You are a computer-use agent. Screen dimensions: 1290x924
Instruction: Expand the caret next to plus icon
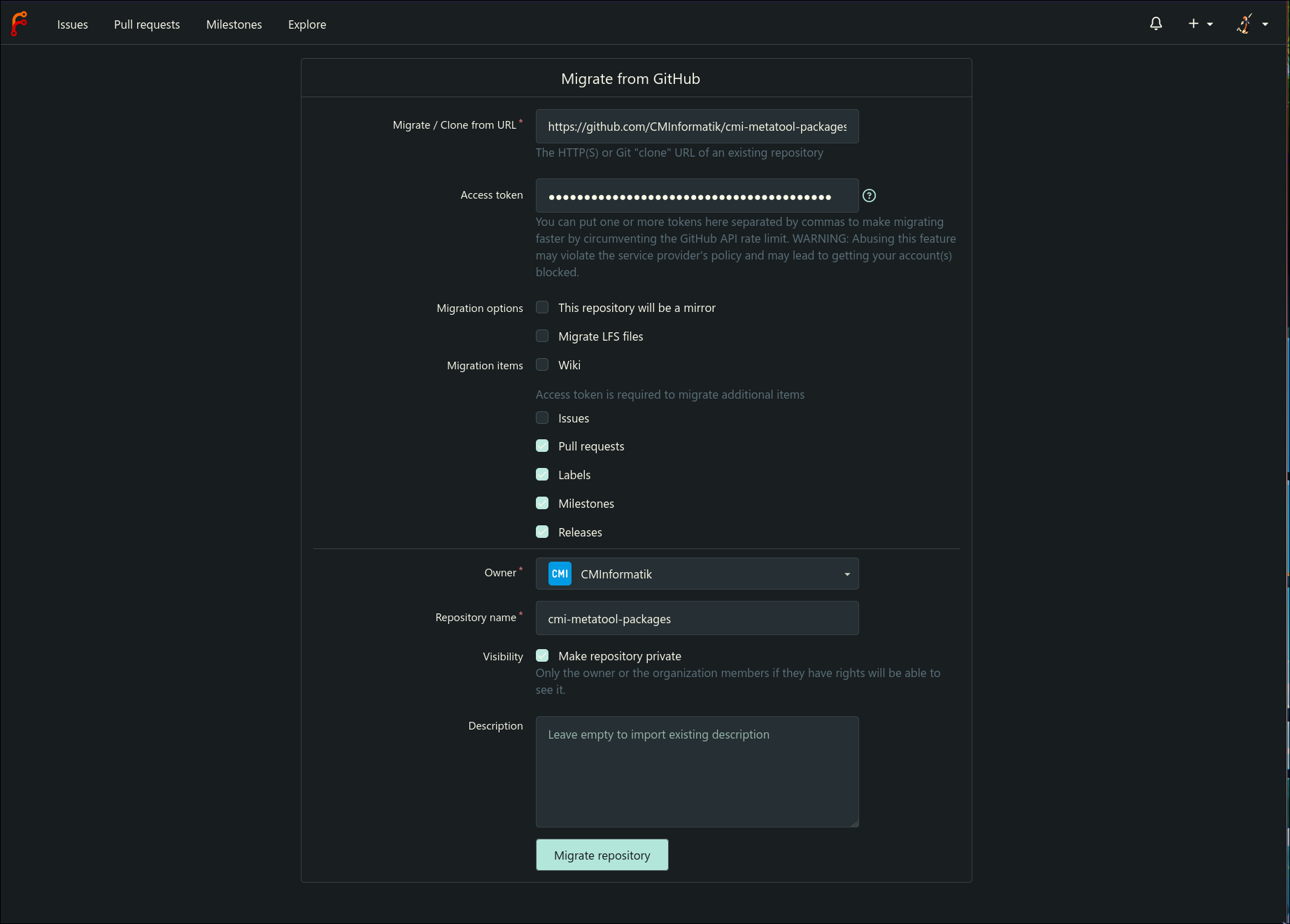click(1210, 24)
